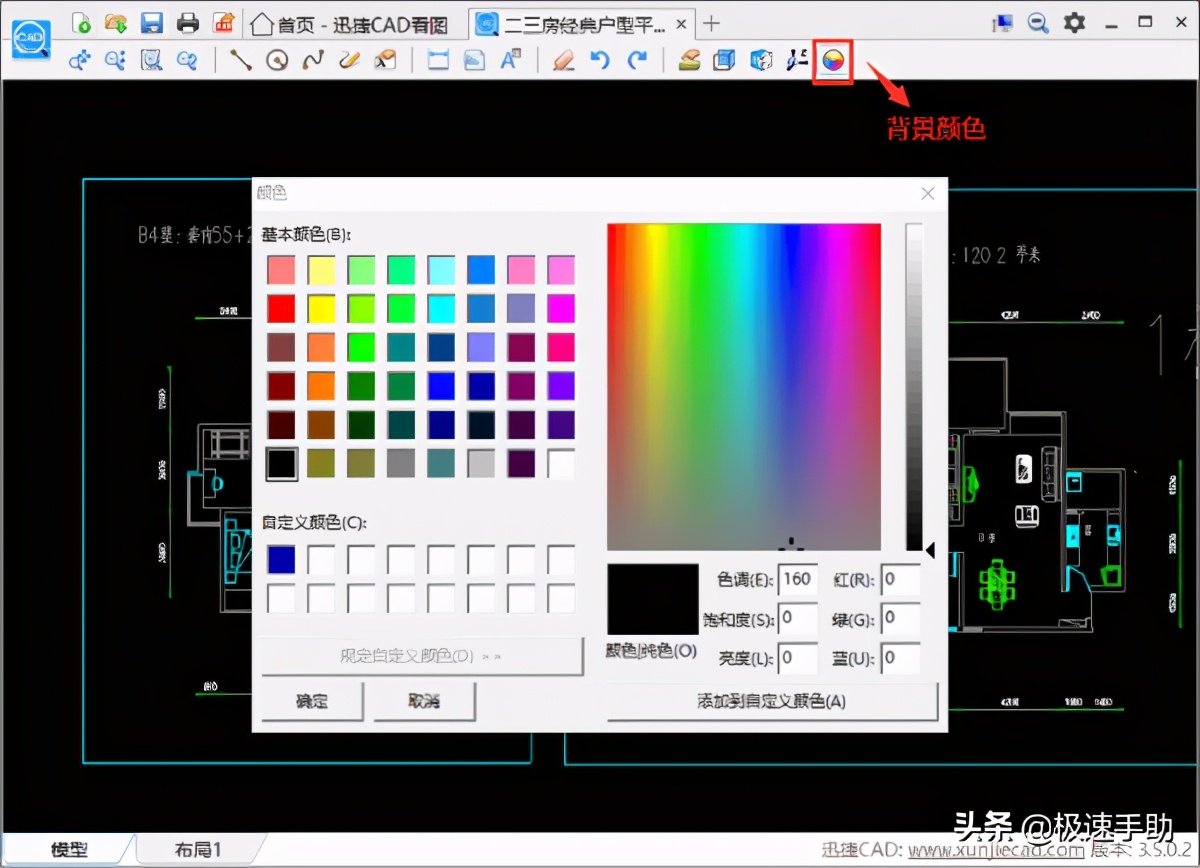Click the 红(R) value input field
Image resolution: width=1200 pixels, height=868 pixels.
[x=900, y=580]
